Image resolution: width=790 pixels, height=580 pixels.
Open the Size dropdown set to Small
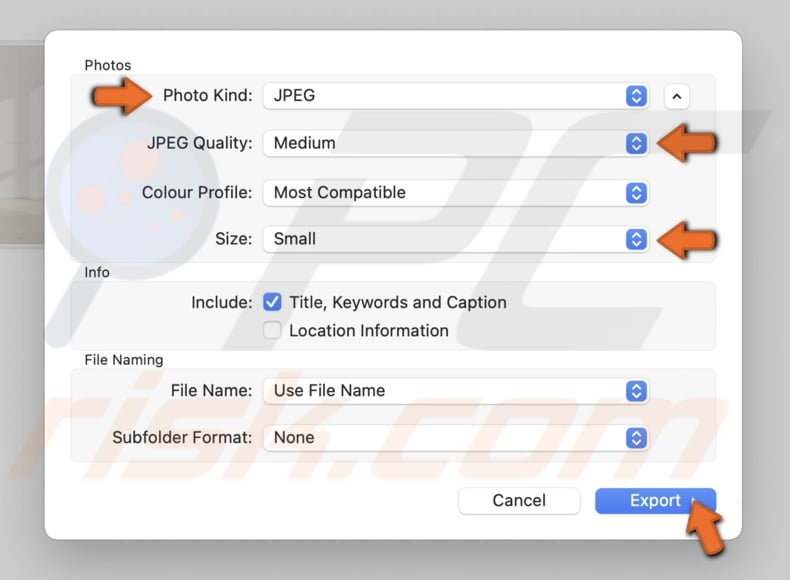[456, 239]
